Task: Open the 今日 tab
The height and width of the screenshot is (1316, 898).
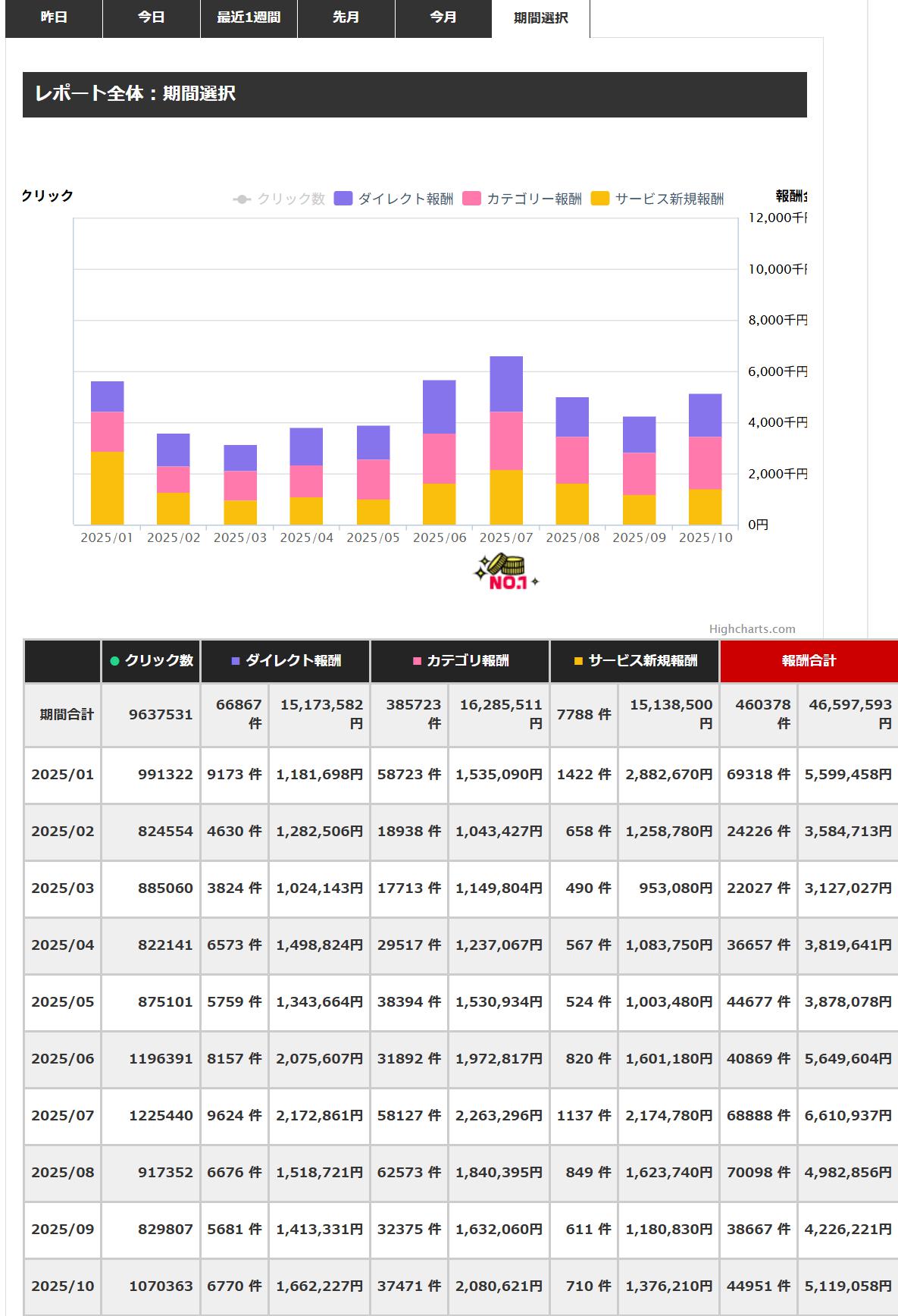Action: point(151,17)
